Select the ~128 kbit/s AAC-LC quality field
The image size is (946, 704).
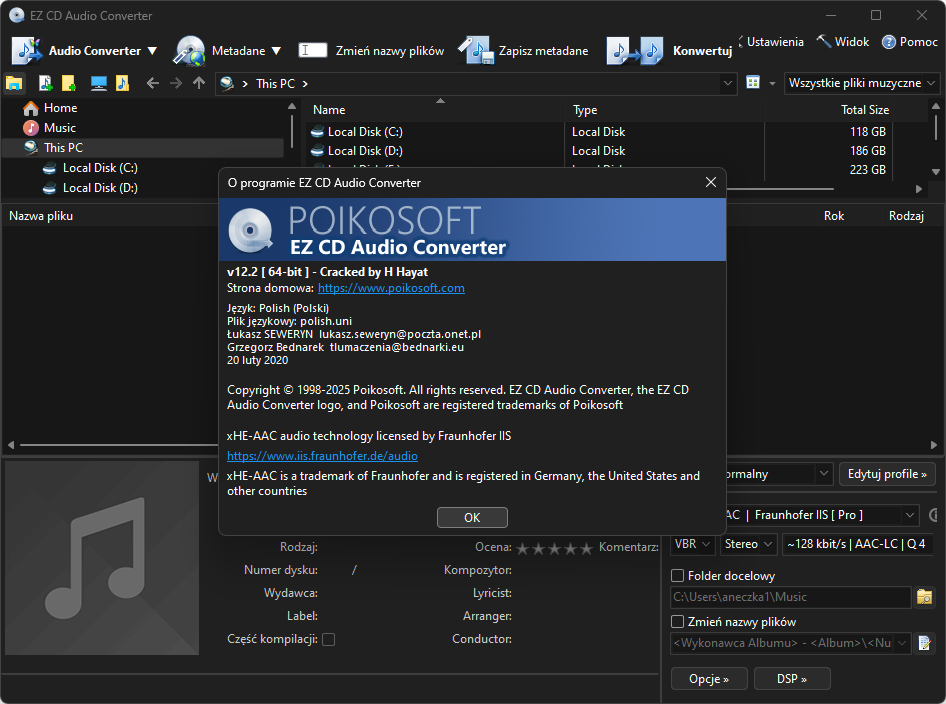(857, 544)
